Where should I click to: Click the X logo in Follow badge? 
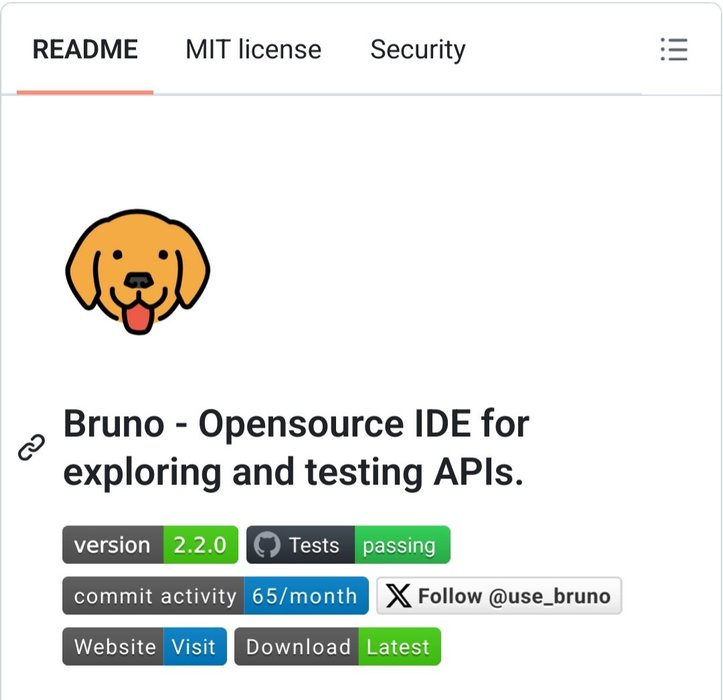point(397,596)
